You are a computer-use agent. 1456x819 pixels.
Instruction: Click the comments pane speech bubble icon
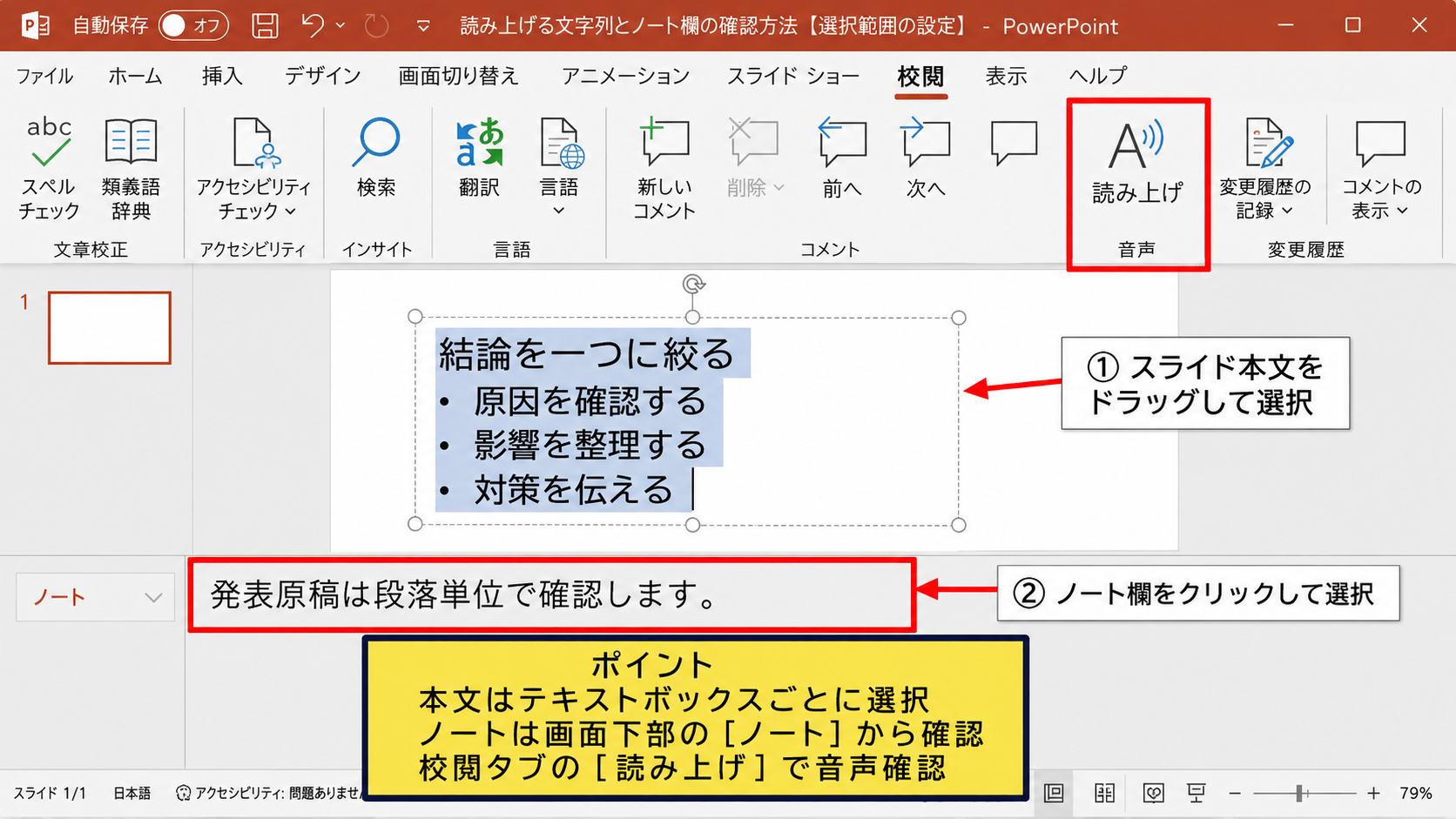pos(1014,144)
